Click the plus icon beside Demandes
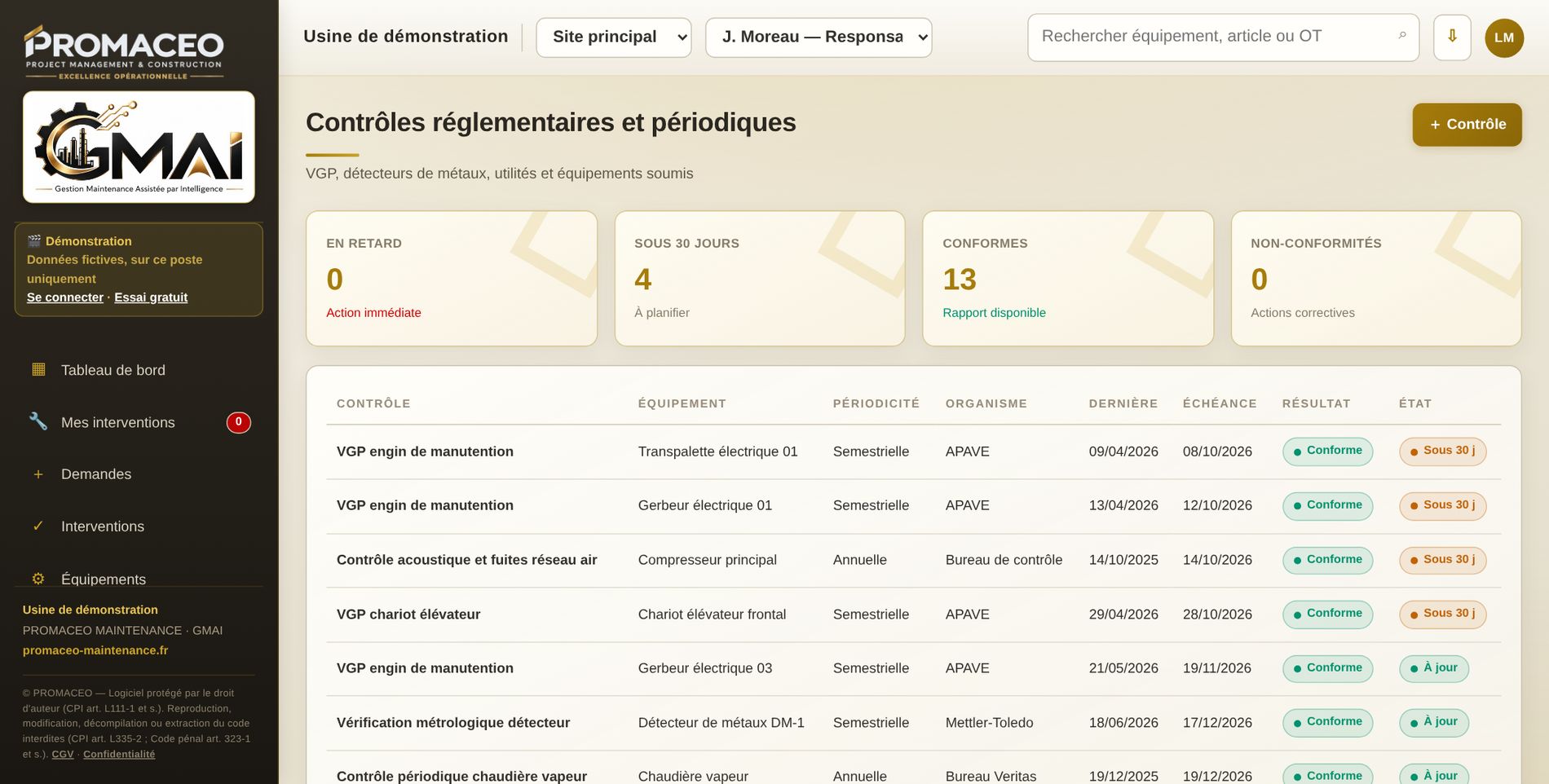 (38, 473)
